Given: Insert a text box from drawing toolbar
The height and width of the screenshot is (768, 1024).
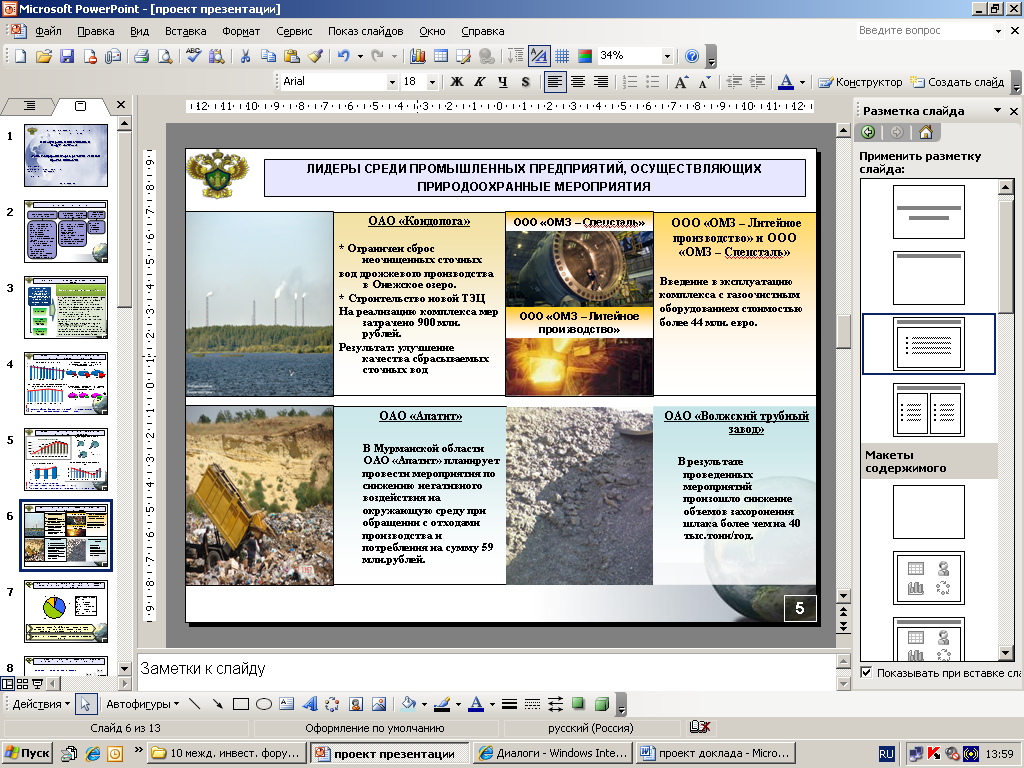Looking at the screenshot, I should click(x=287, y=704).
